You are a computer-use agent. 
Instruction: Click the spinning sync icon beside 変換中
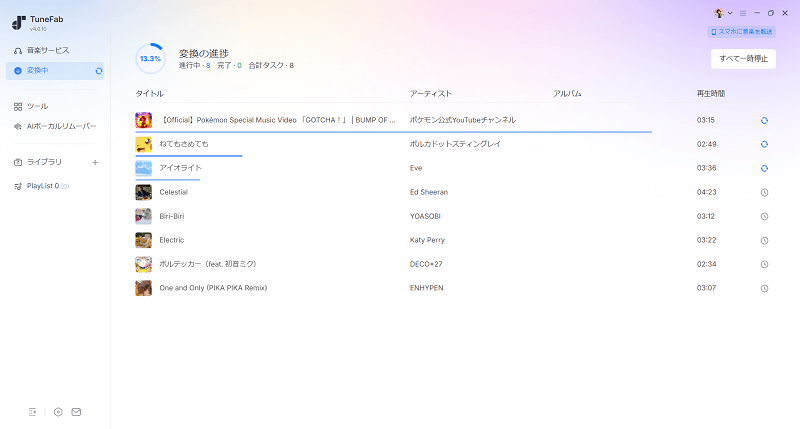pyautogui.click(x=98, y=71)
